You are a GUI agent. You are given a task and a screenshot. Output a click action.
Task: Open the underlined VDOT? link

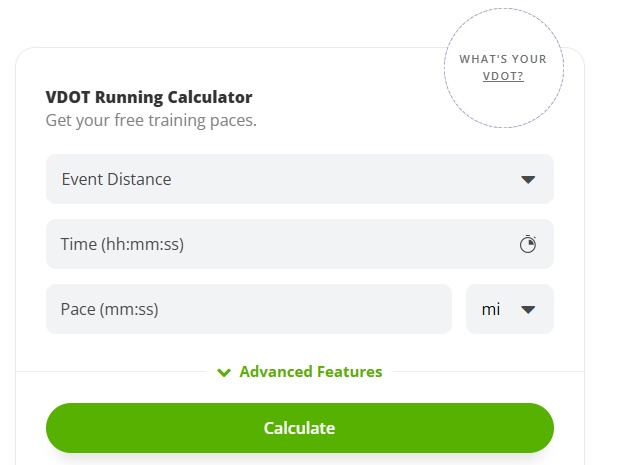(503, 76)
